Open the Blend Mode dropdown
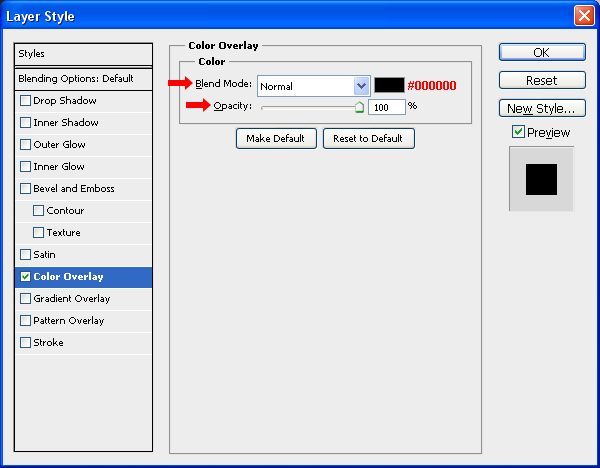Screen dimensions: 600x468 [x=361, y=86]
